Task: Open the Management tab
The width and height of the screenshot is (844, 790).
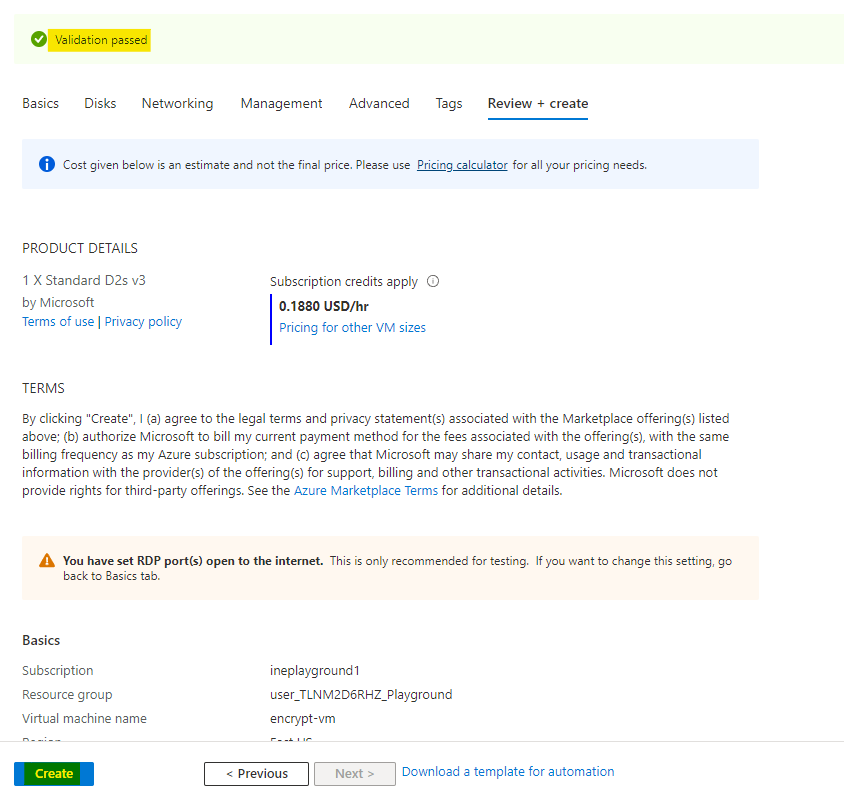Action: pos(281,103)
